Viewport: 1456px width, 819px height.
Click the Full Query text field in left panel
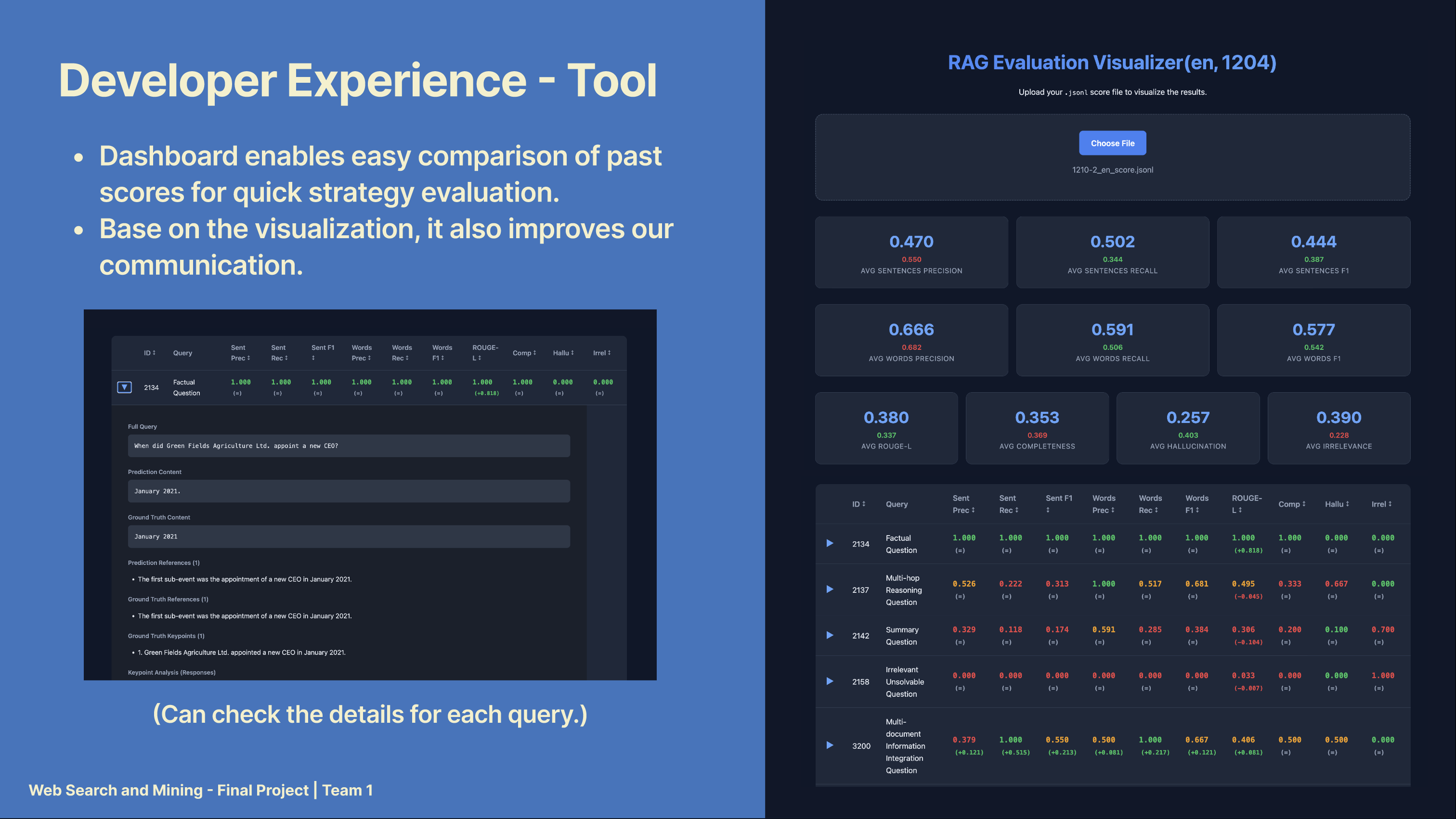click(x=348, y=446)
